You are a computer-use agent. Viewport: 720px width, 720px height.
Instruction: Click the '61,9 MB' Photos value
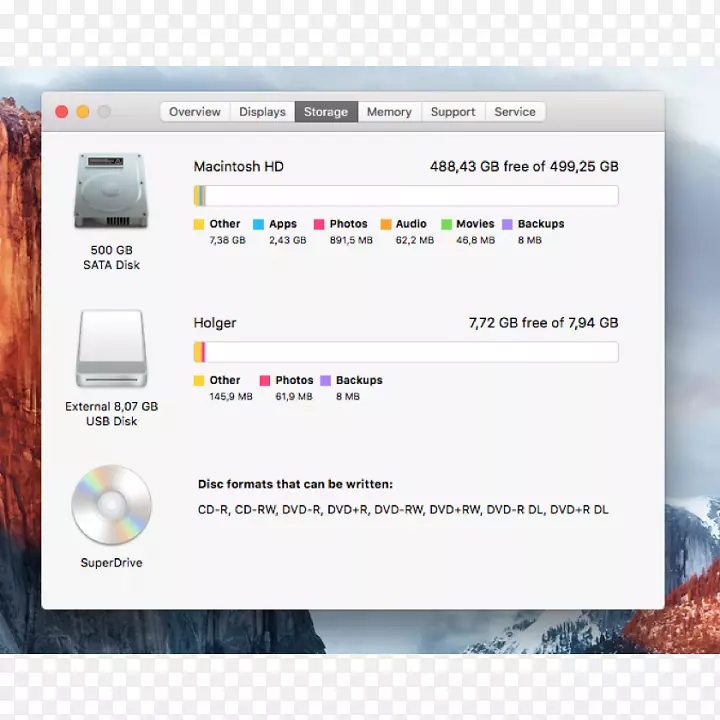294,396
